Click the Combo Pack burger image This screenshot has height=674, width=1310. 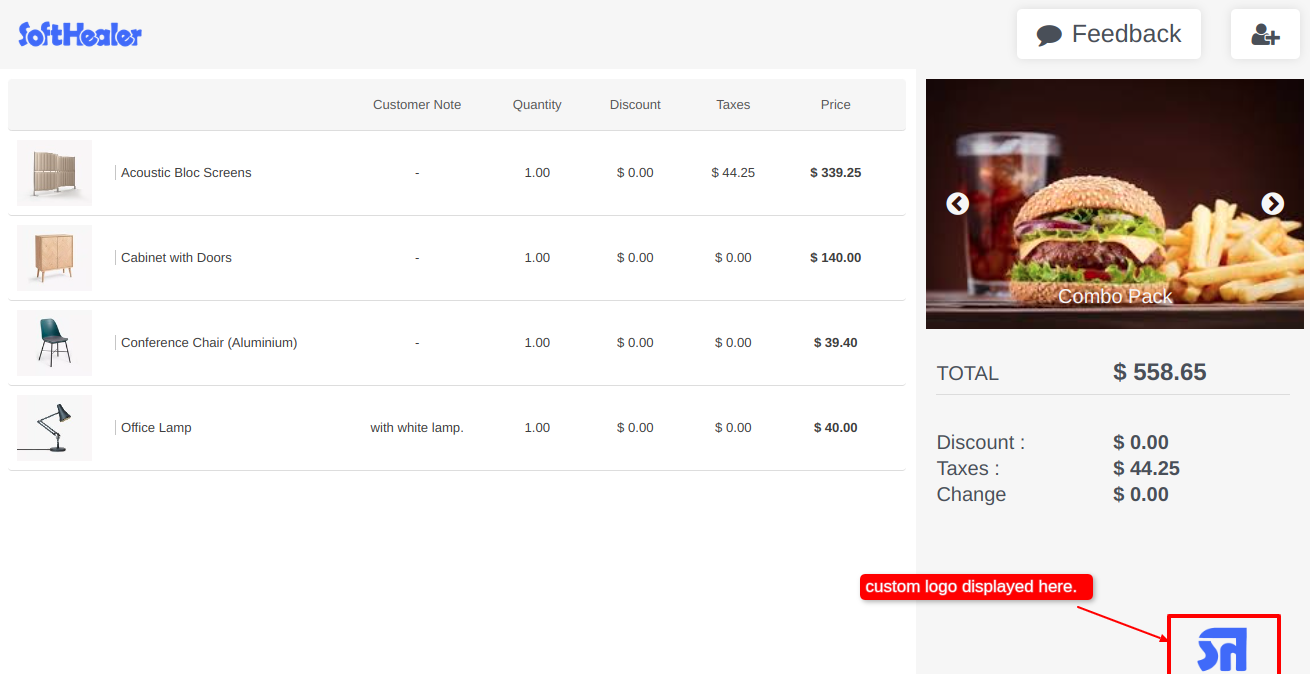1115,204
